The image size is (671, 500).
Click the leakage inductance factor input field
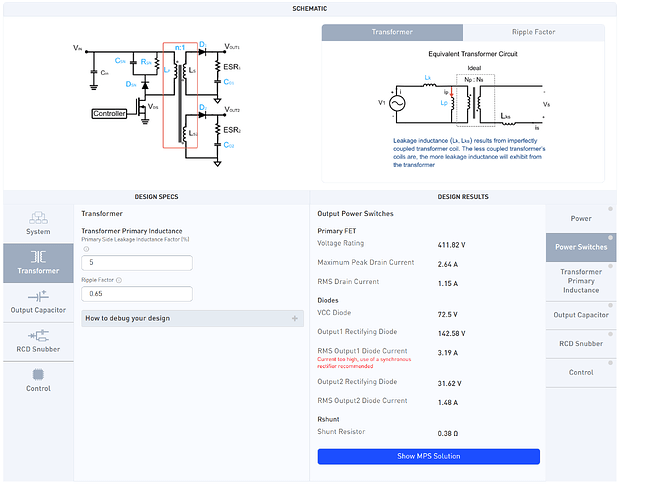[137, 263]
